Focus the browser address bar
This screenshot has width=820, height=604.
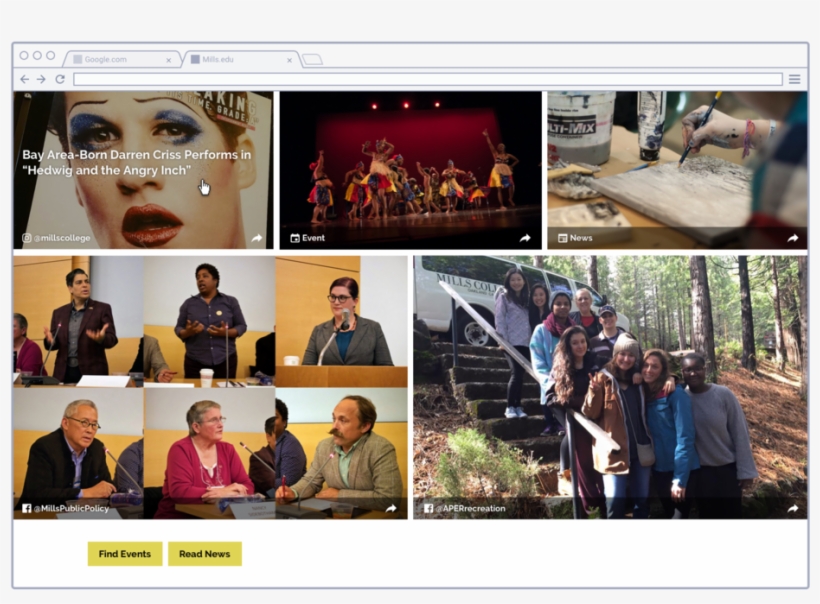point(427,79)
